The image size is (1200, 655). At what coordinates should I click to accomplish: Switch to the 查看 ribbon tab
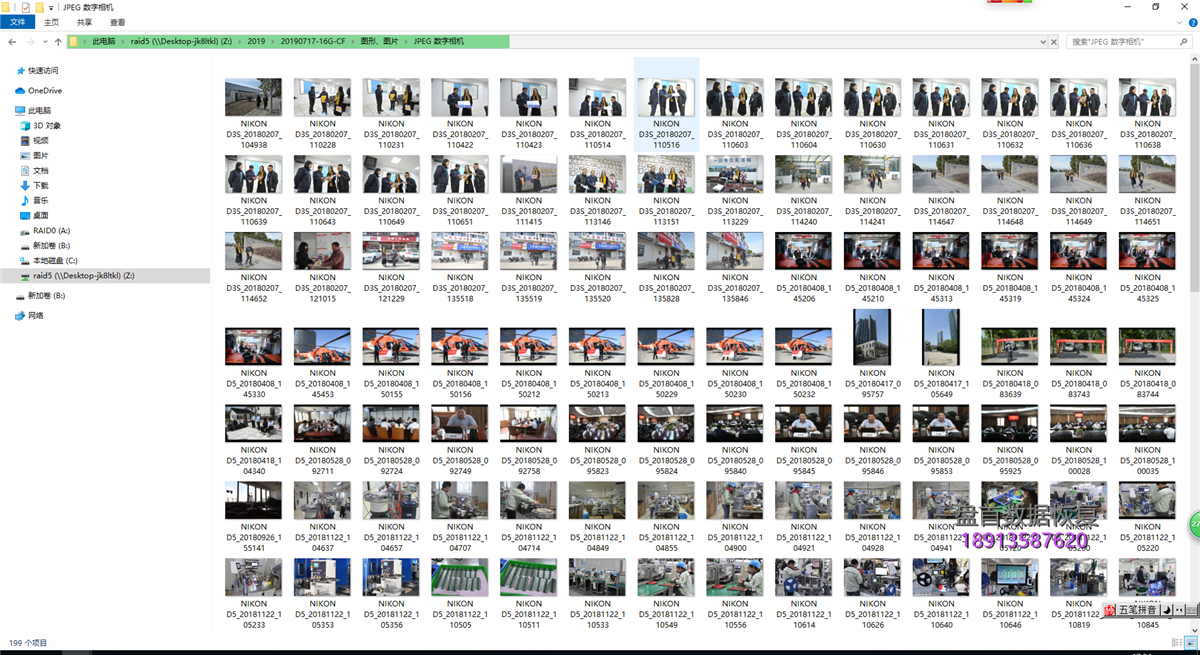point(118,22)
